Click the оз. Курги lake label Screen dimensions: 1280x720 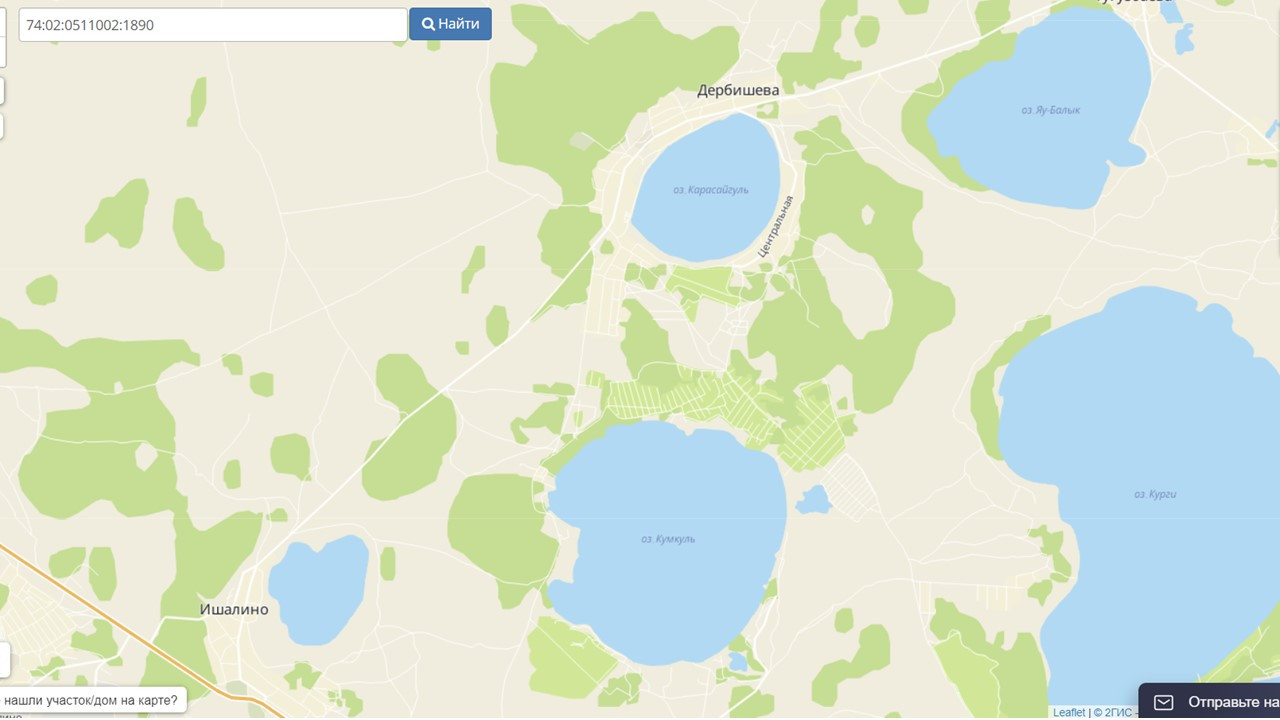point(1155,494)
